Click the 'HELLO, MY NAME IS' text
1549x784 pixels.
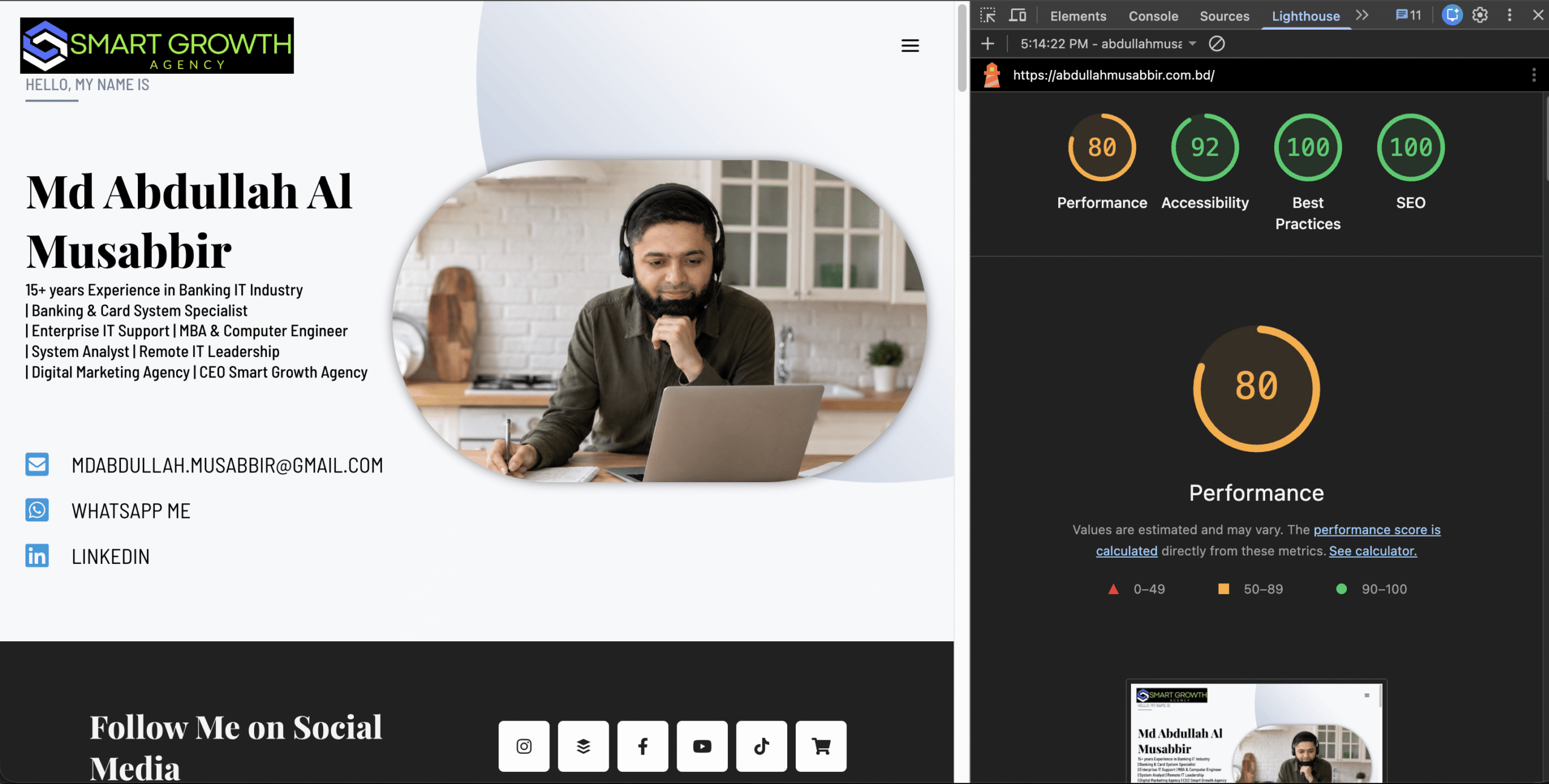click(87, 85)
